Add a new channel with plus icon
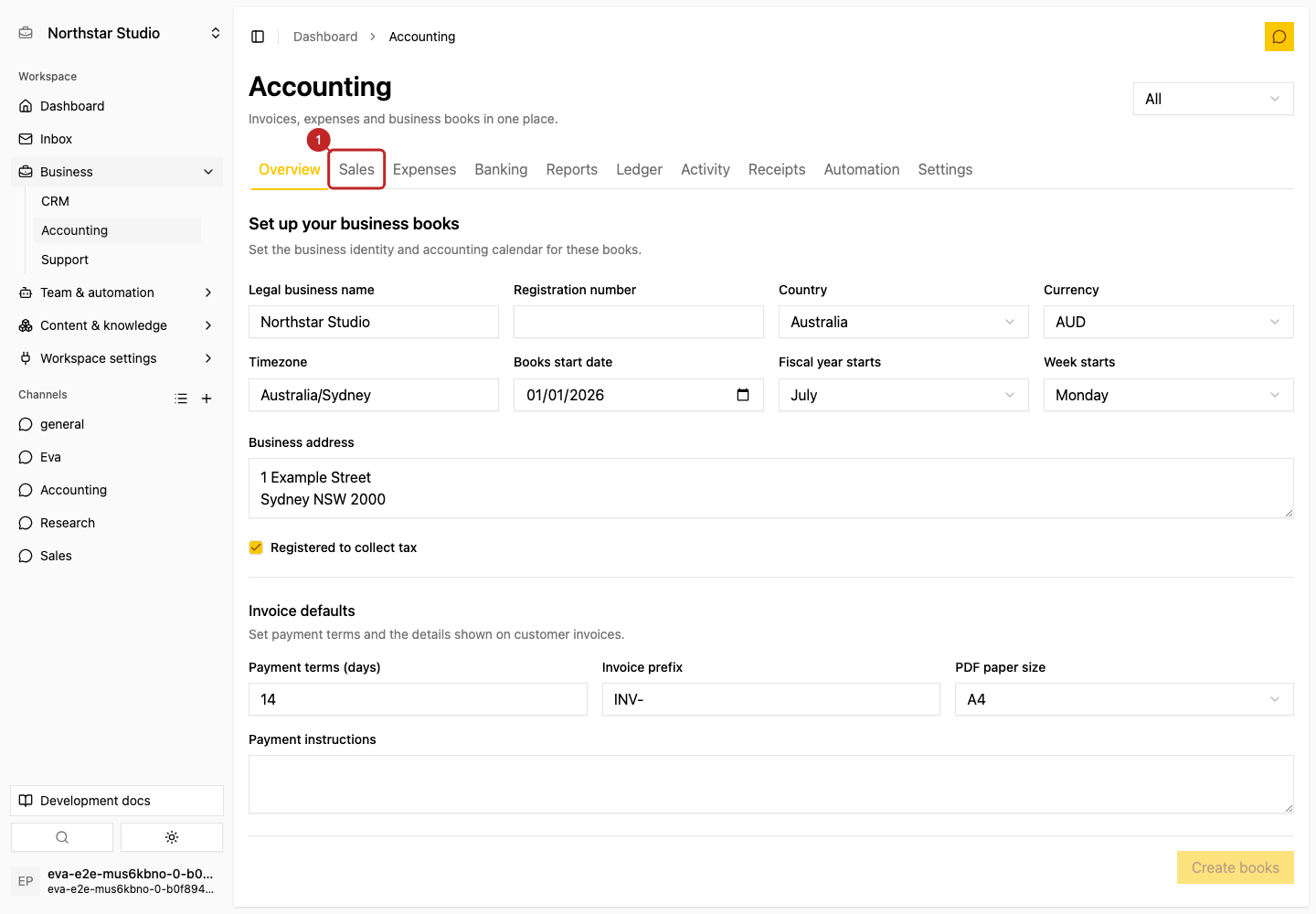The width and height of the screenshot is (1316, 914). click(207, 399)
